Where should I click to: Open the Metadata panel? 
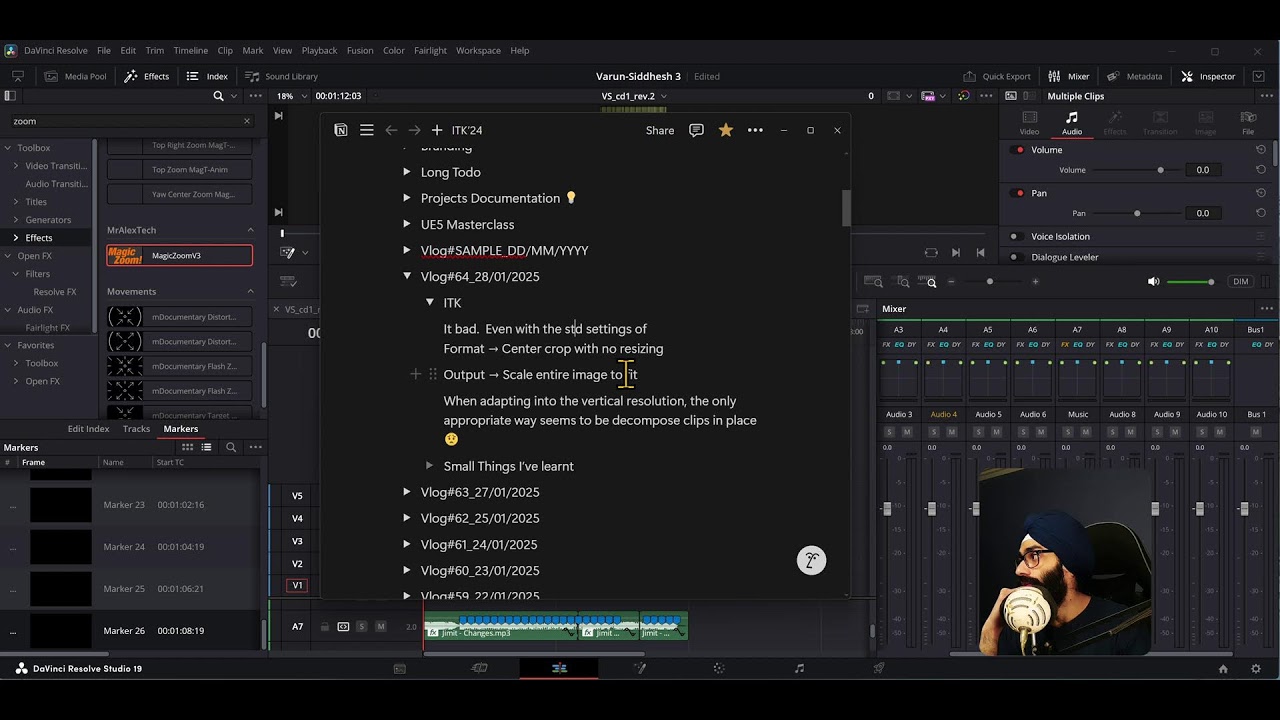(x=1134, y=76)
